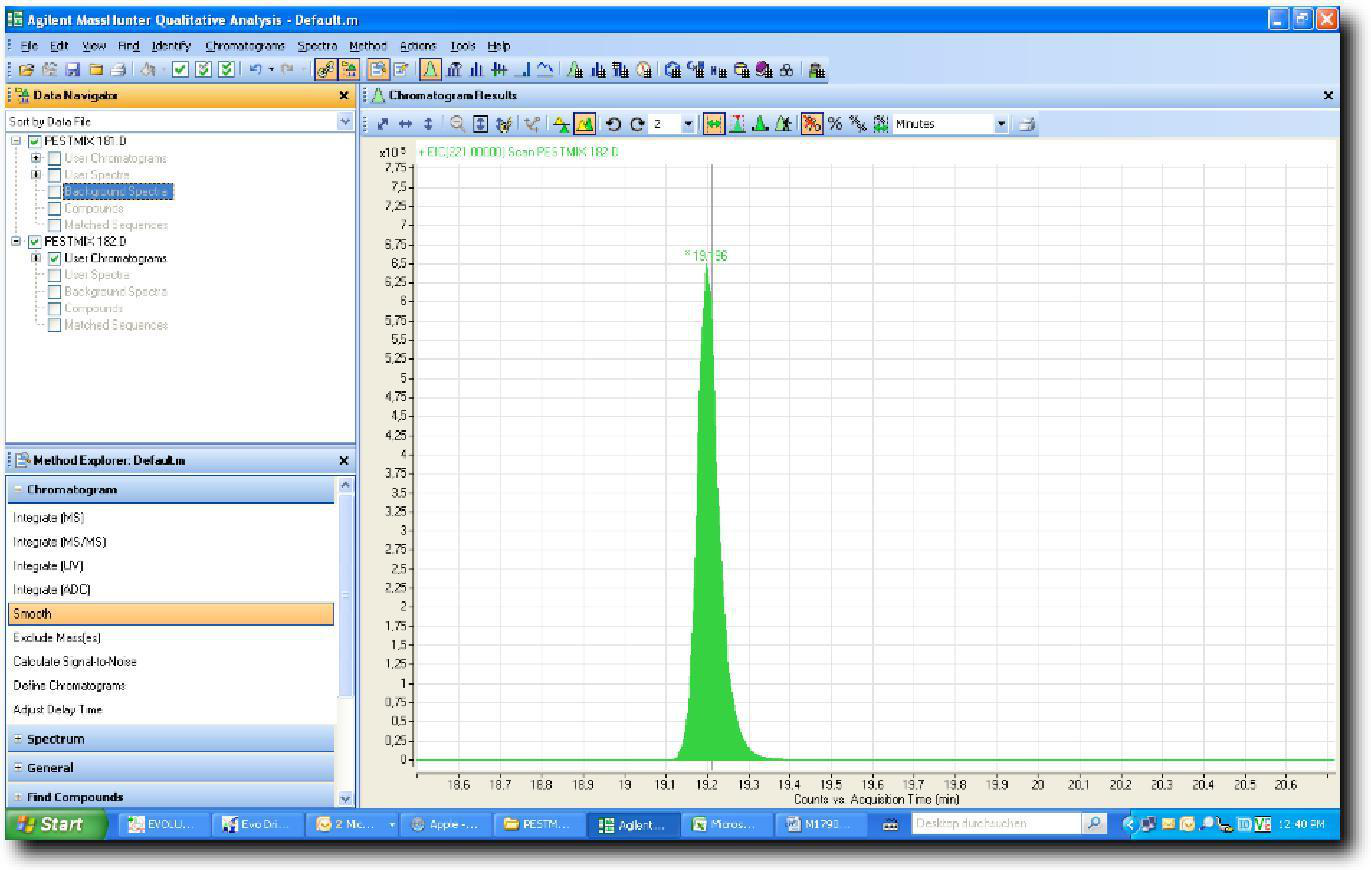Image resolution: width=1371 pixels, height=870 pixels.
Task: Open the Spectra menu
Action: pos(319,46)
